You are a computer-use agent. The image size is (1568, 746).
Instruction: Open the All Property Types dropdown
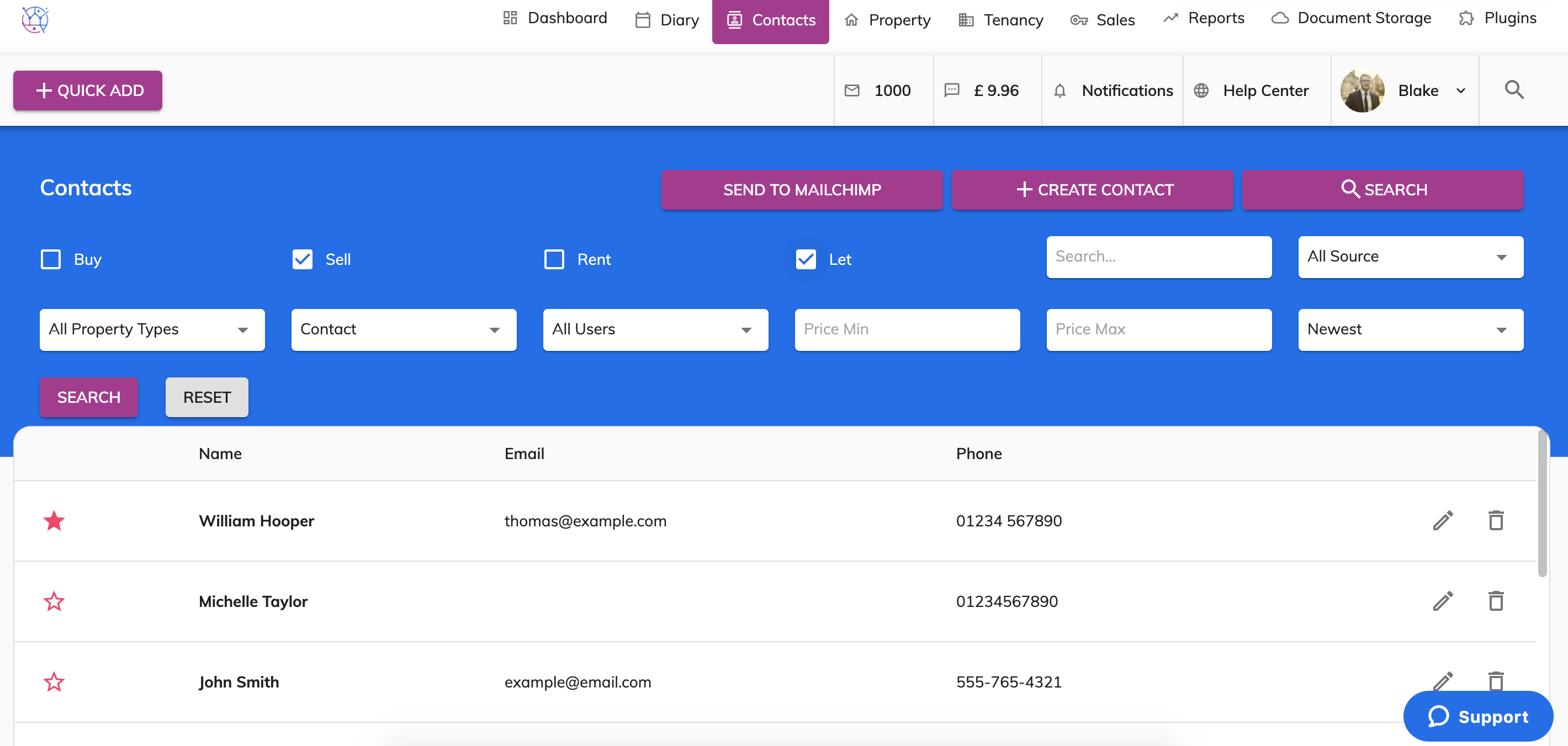[x=152, y=329]
